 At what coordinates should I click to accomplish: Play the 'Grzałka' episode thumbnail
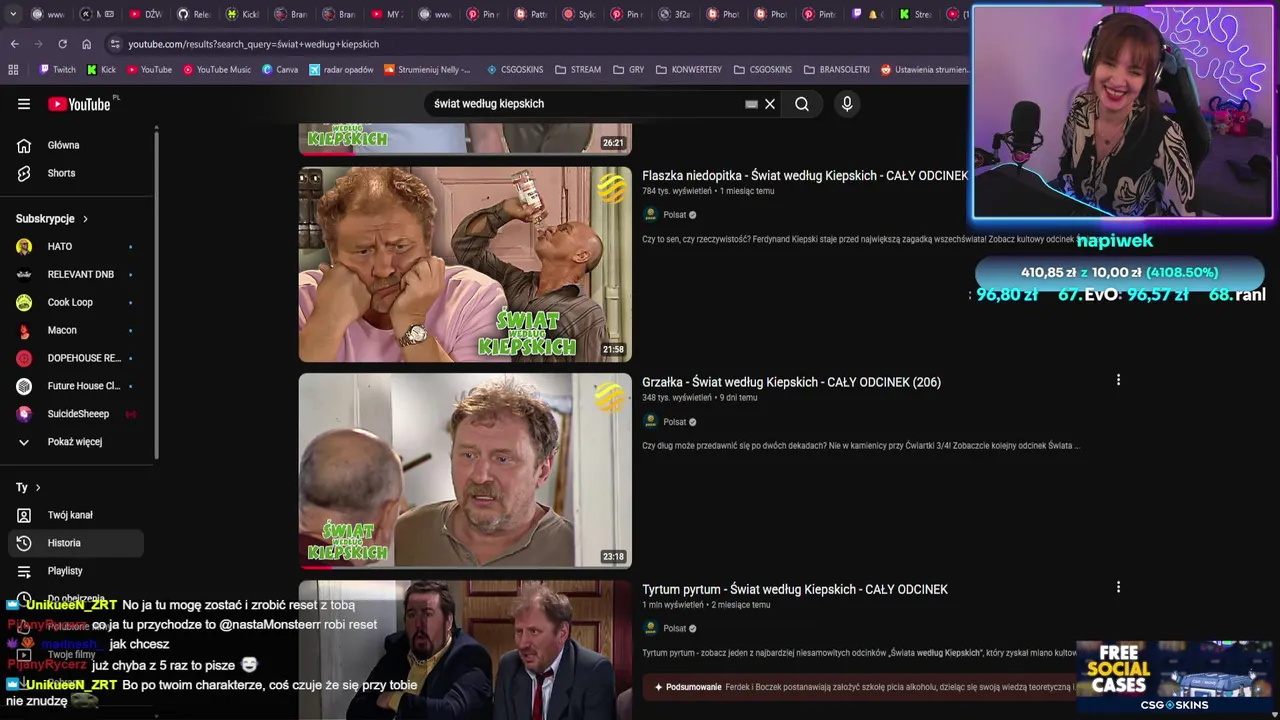coord(465,470)
